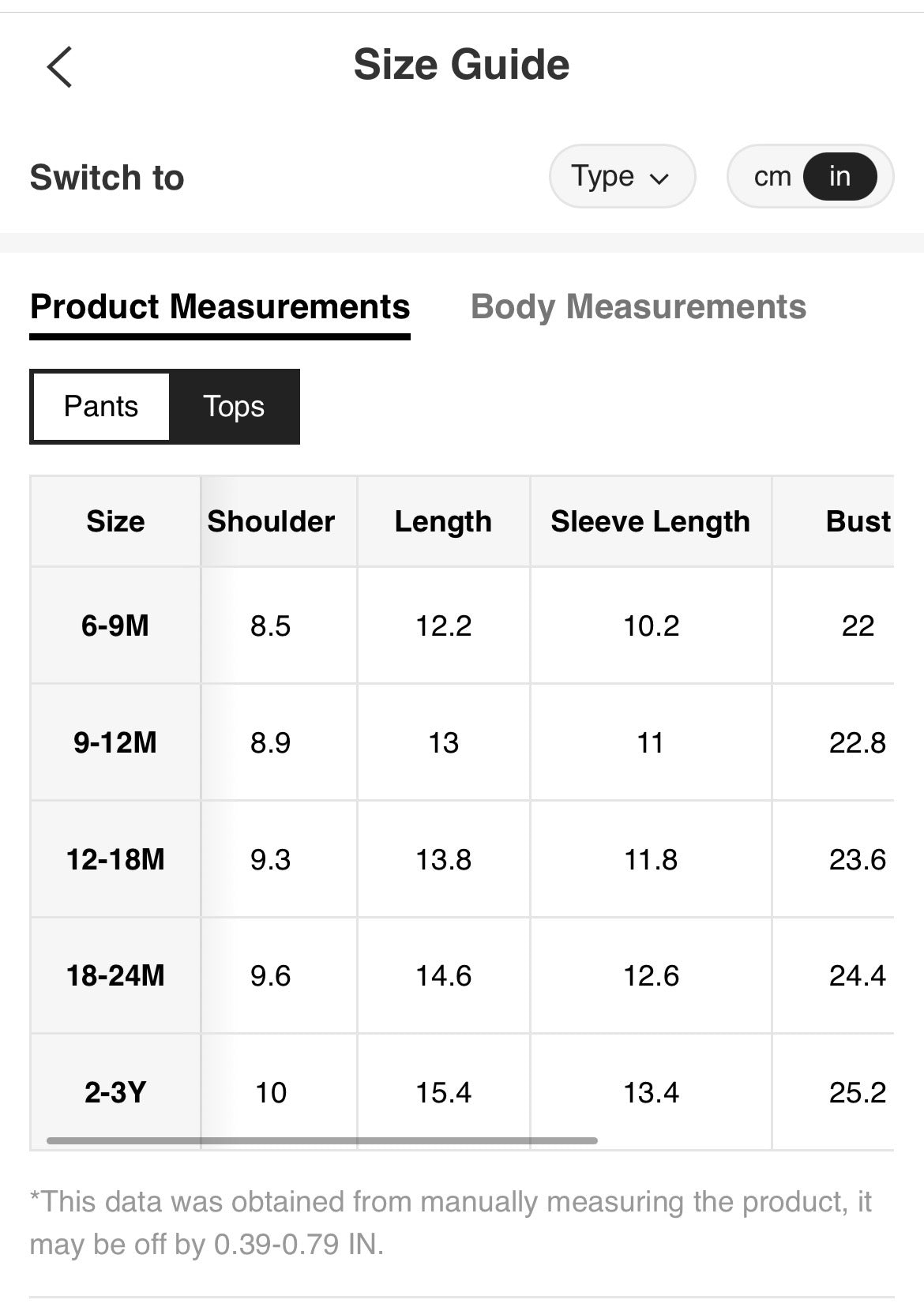This screenshot has height=1311, width=924.
Task: Click the Size Guide title
Action: click(461, 65)
